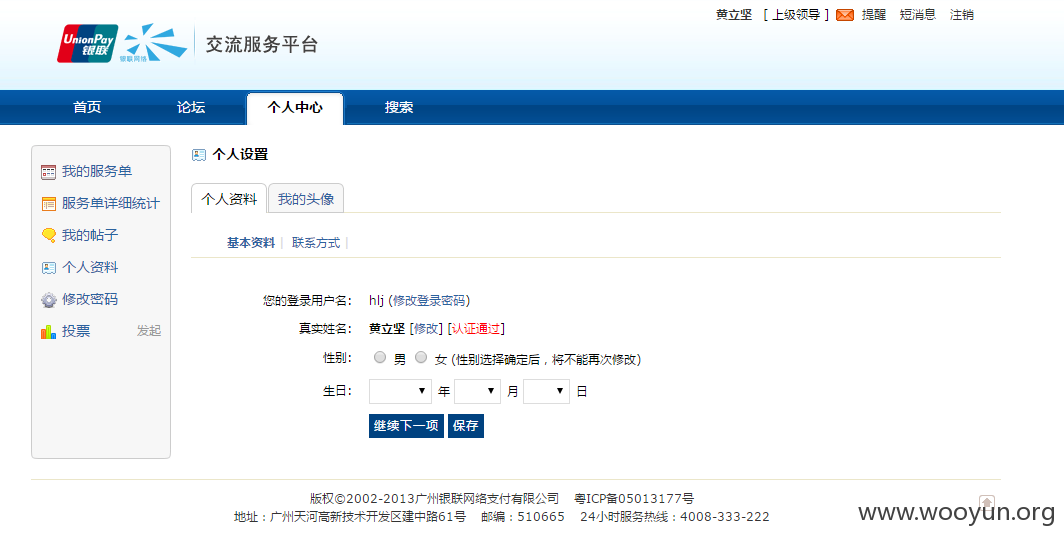Click the 4008-333-222 hotline text

(725, 517)
